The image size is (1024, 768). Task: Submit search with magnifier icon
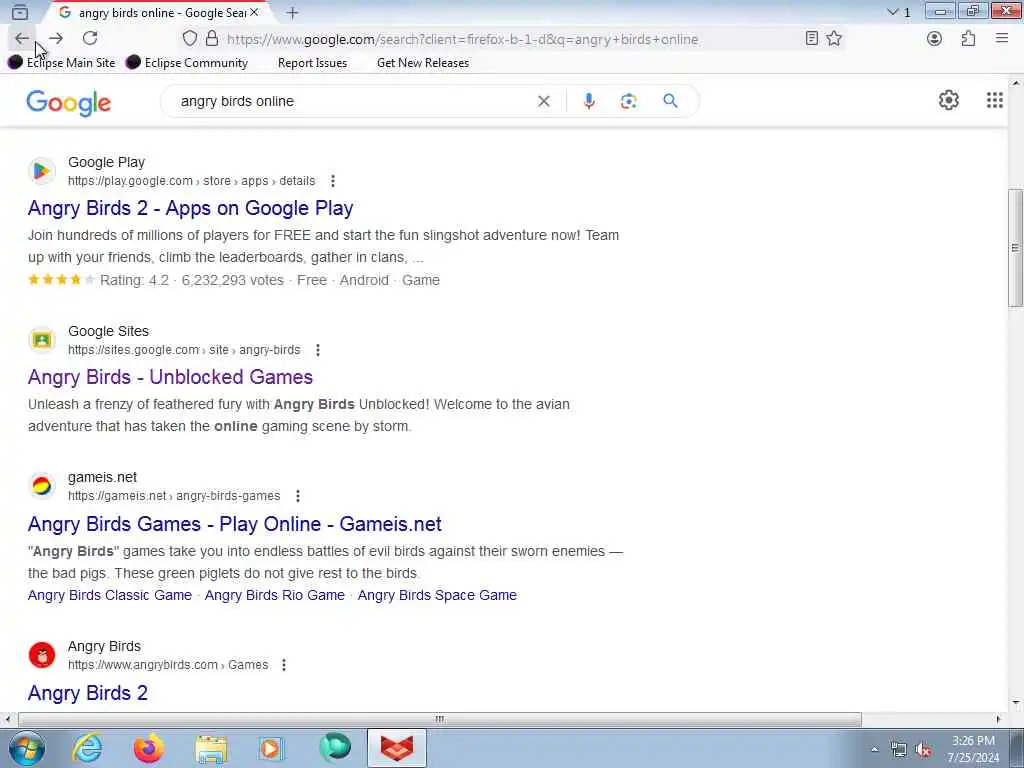tap(670, 101)
